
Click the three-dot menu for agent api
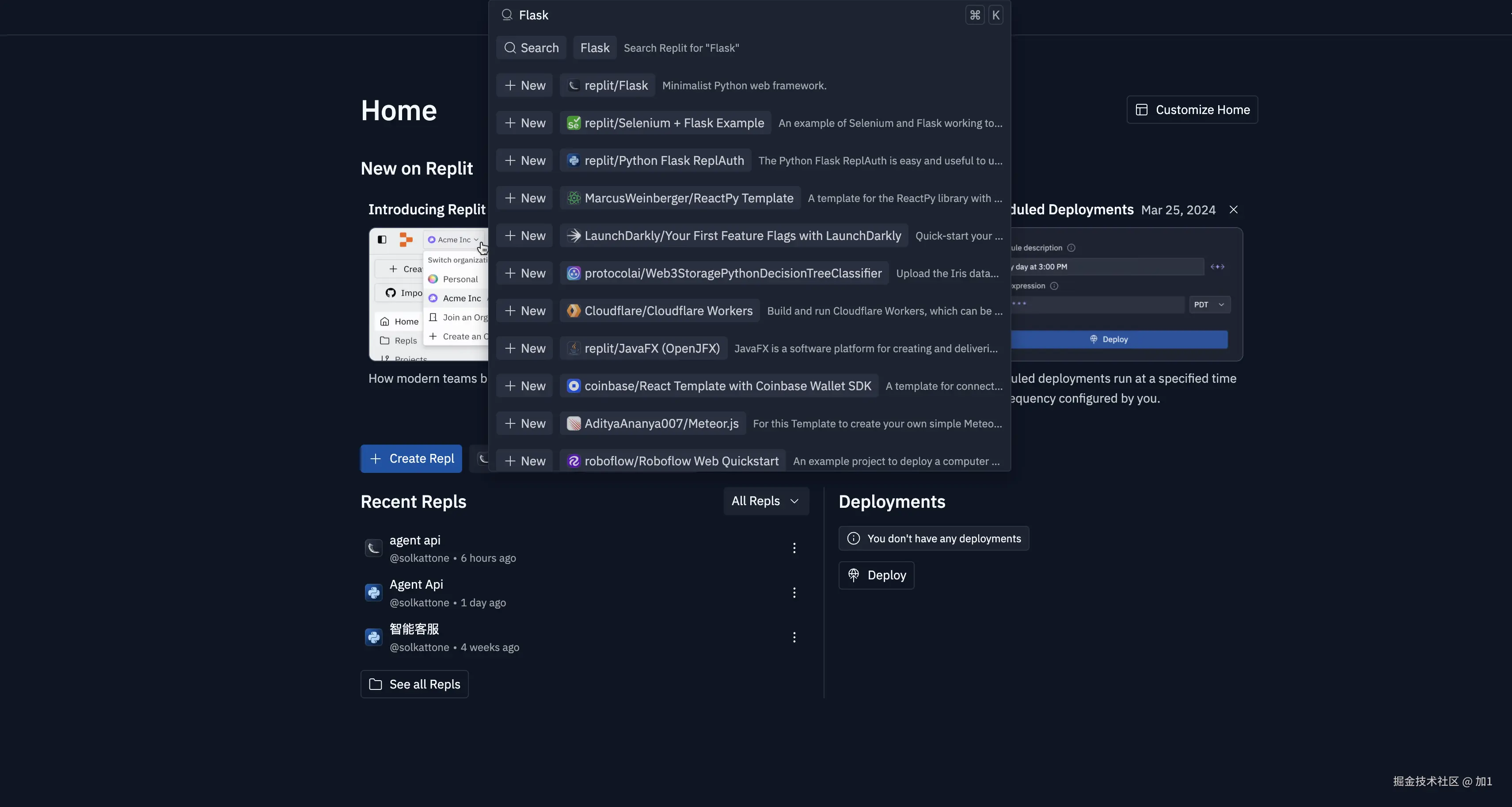point(794,548)
